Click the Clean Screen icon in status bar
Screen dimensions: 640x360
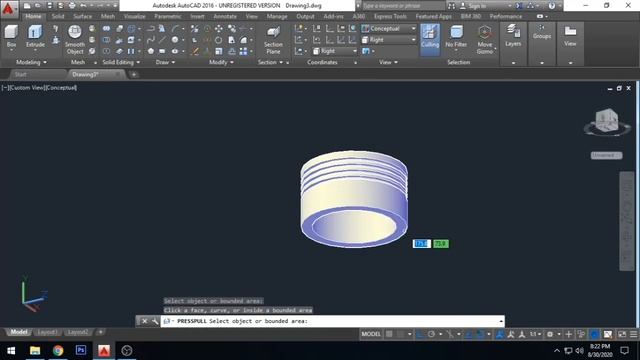622,334
